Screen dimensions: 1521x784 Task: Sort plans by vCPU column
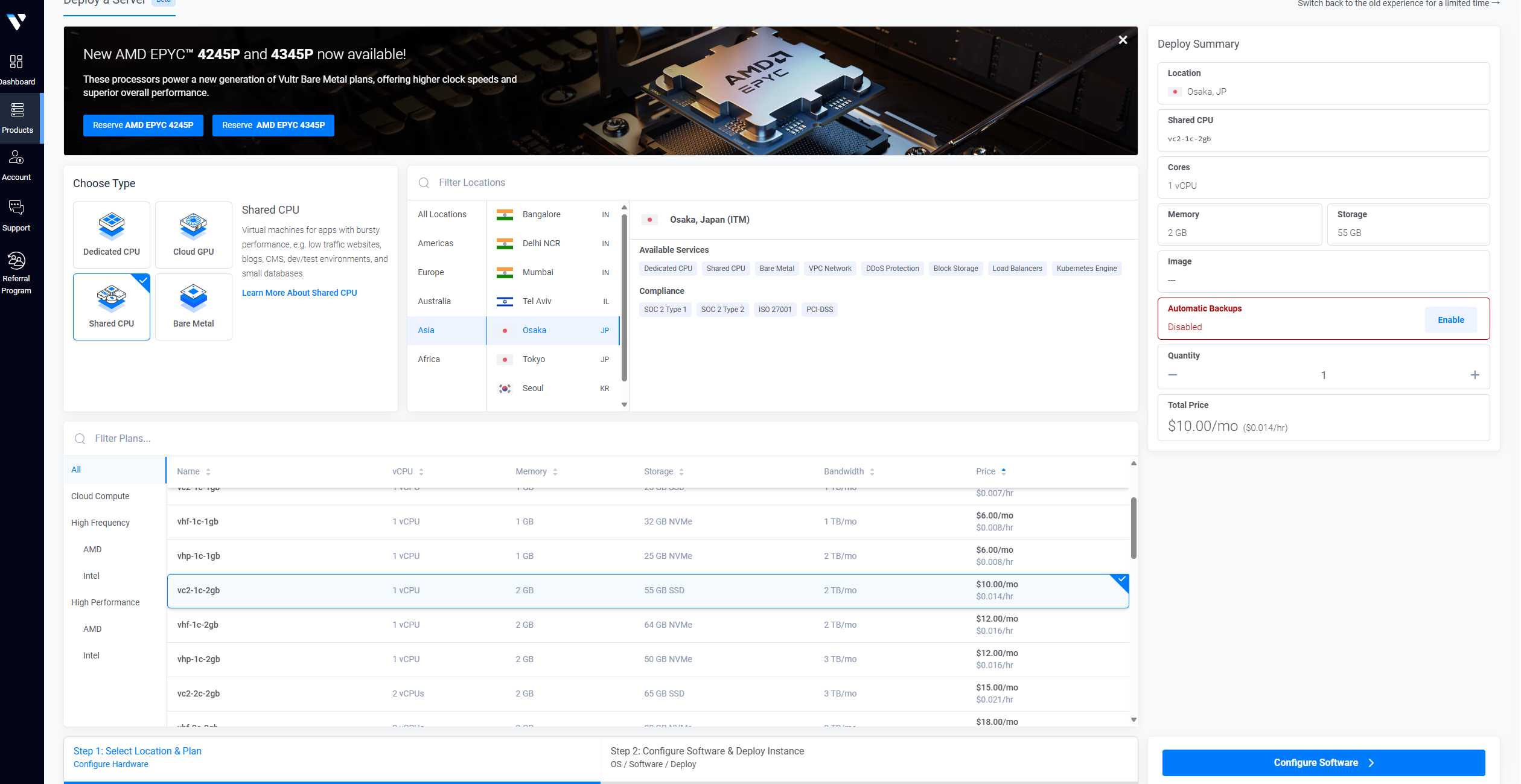click(408, 472)
